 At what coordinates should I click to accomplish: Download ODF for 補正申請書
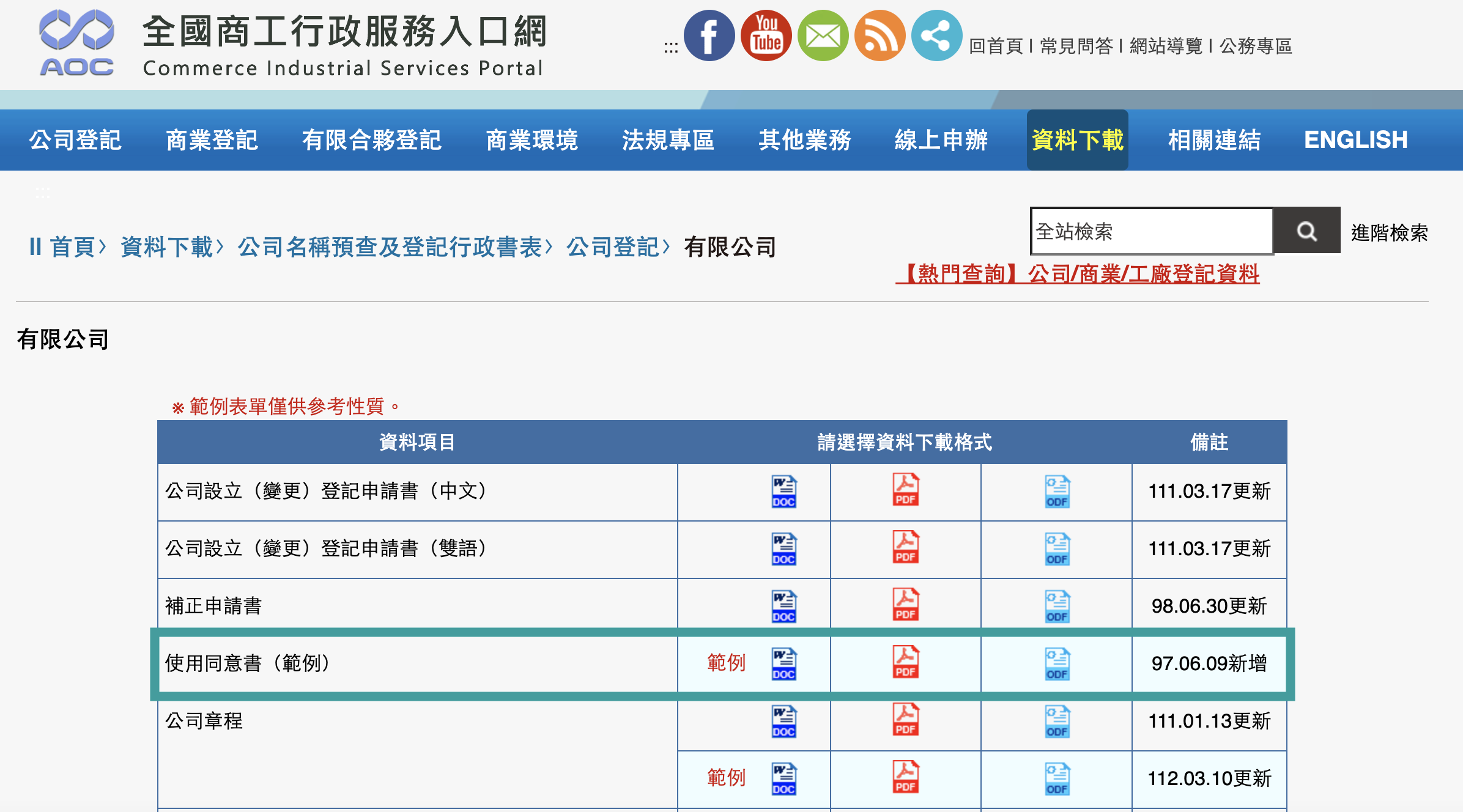tap(1057, 607)
